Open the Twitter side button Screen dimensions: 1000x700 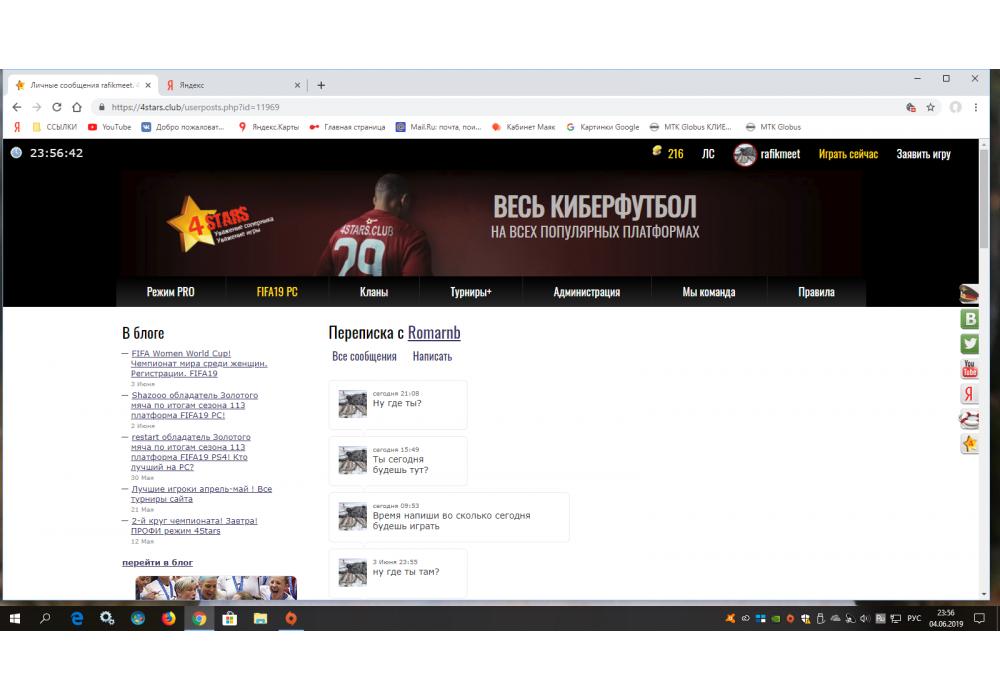click(969, 344)
